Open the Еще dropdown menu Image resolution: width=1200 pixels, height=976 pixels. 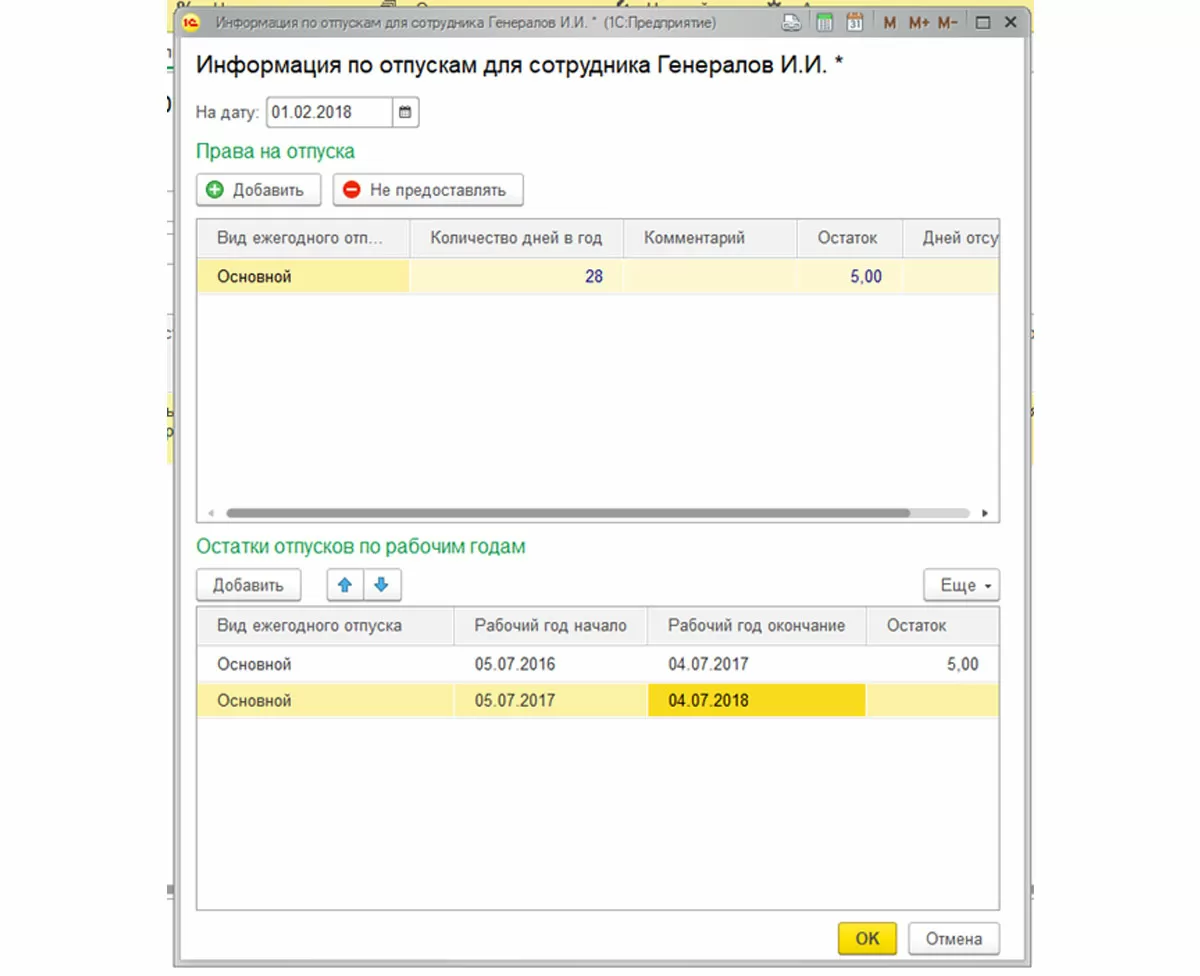962,586
